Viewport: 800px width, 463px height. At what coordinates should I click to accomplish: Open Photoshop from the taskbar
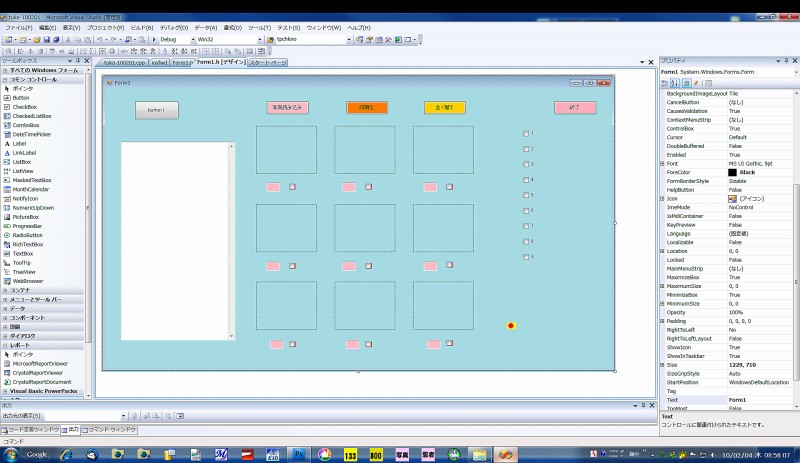pyautogui.click(x=298, y=454)
